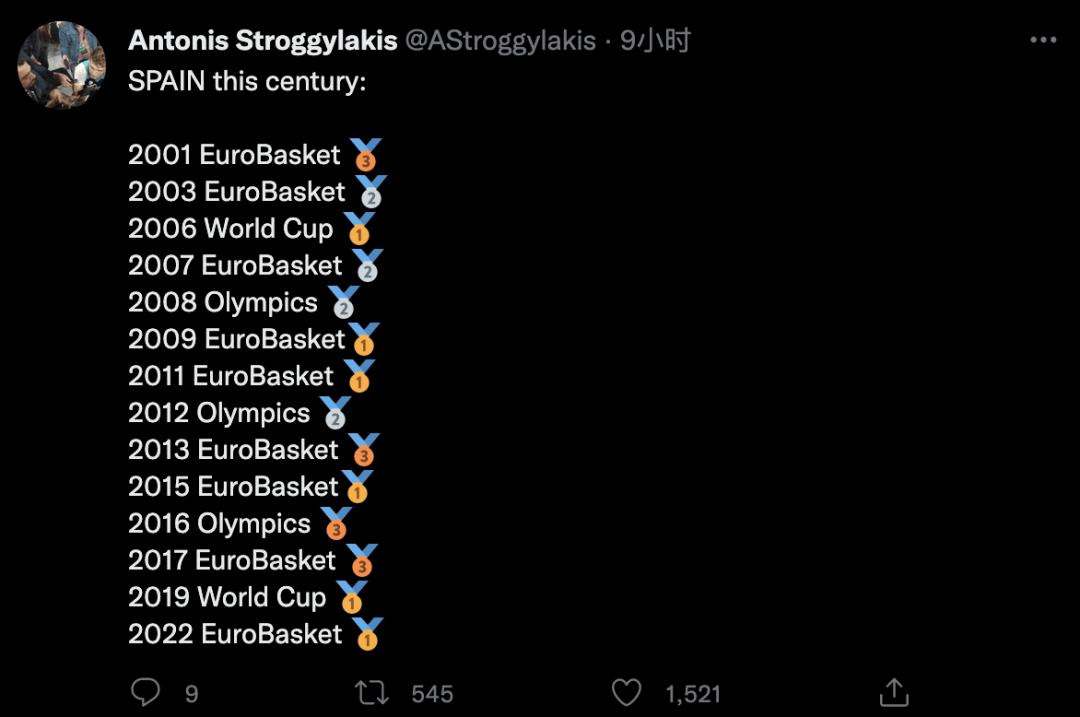Viewport: 1080px width, 717px height.
Task: Click the retweet count 545
Action: (x=432, y=693)
